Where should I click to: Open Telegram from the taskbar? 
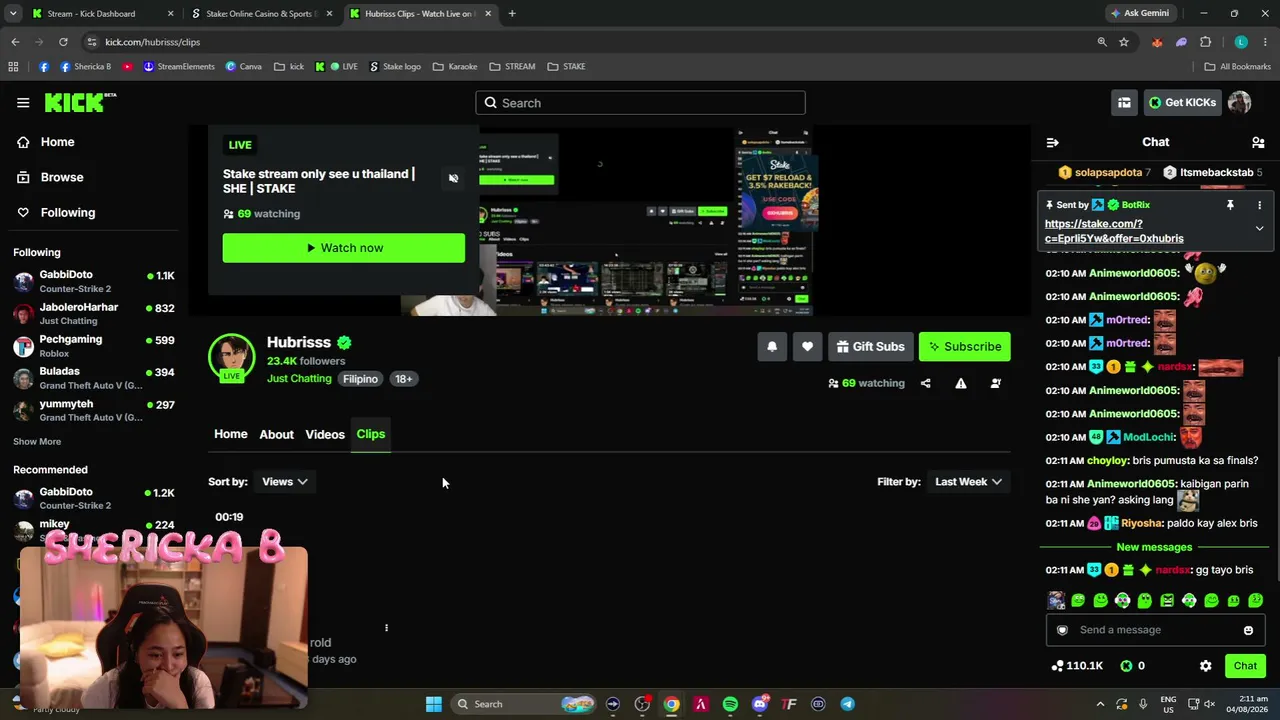(x=847, y=704)
